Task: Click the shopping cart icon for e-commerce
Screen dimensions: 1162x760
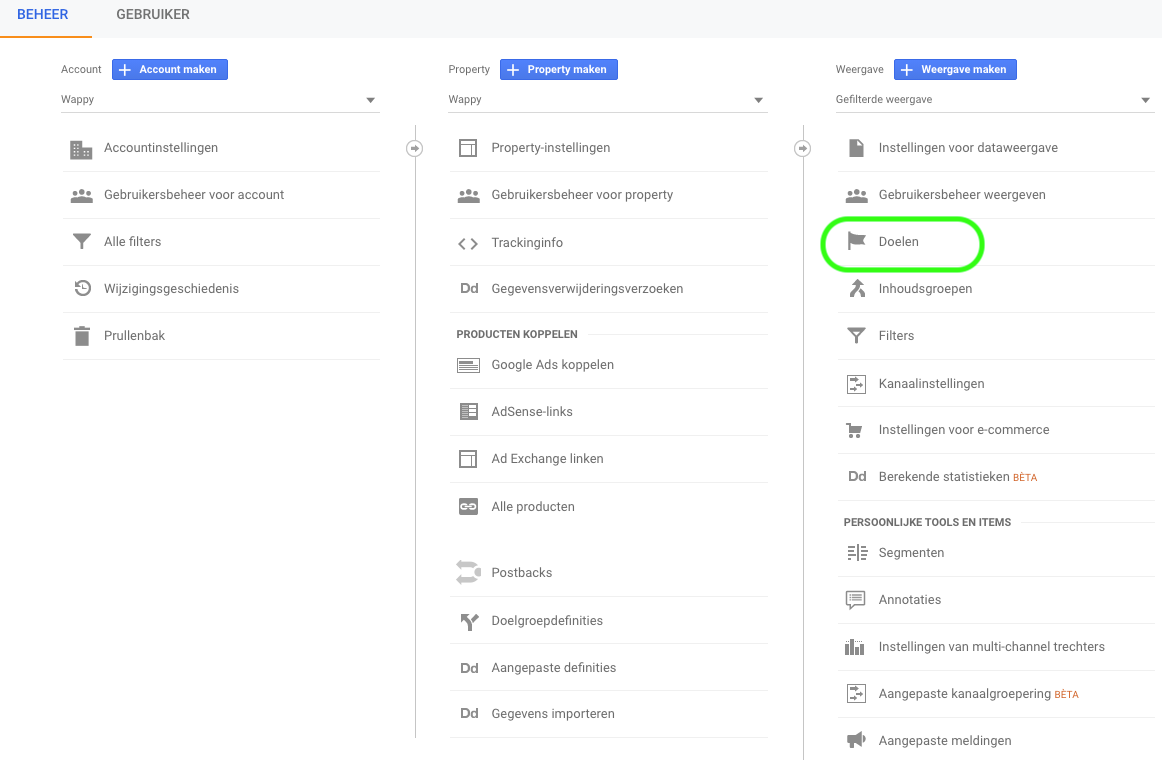Action: (855, 430)
